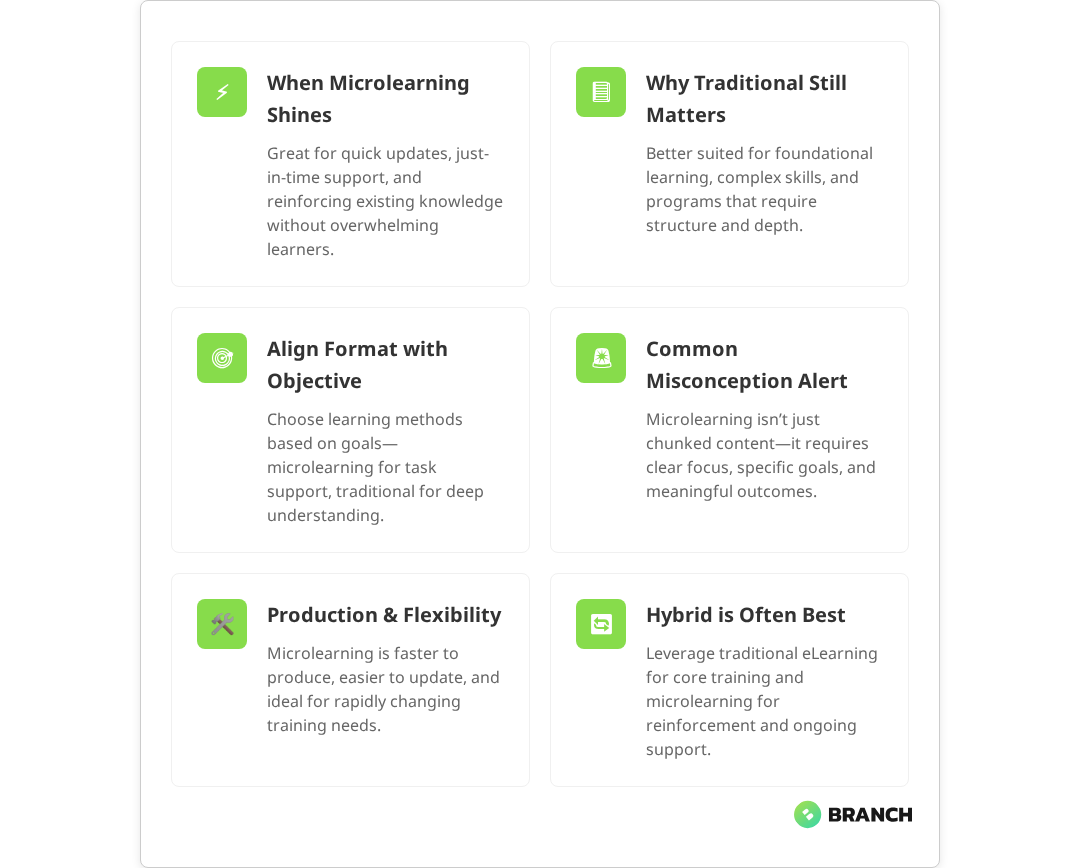The image size is (1080, 868).
Task: Click the 'Leverage traditional eLearning' paragraph
Action: pyautogui.click(x=761, y=701)
